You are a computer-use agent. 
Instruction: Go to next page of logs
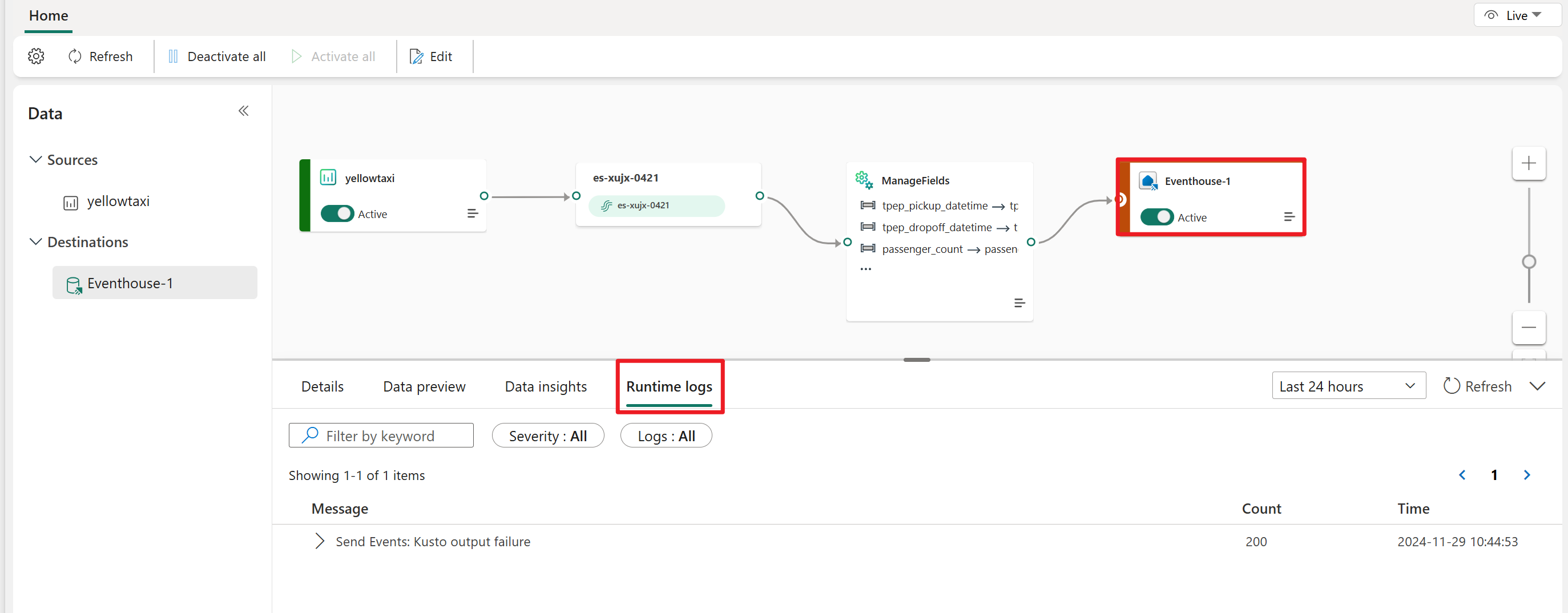coord(1526,475)
